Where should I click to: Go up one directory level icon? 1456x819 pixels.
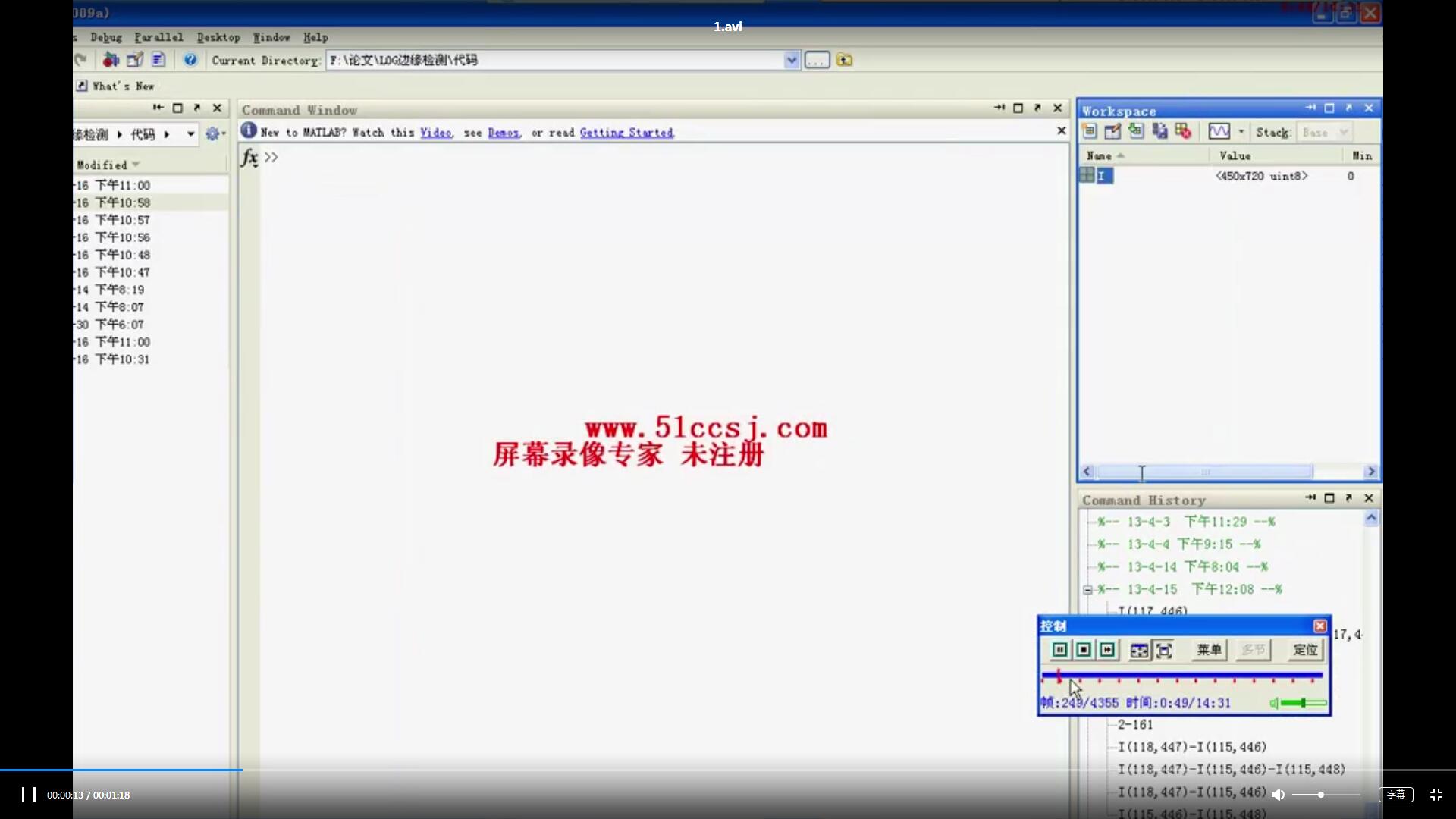coord(844,60)
